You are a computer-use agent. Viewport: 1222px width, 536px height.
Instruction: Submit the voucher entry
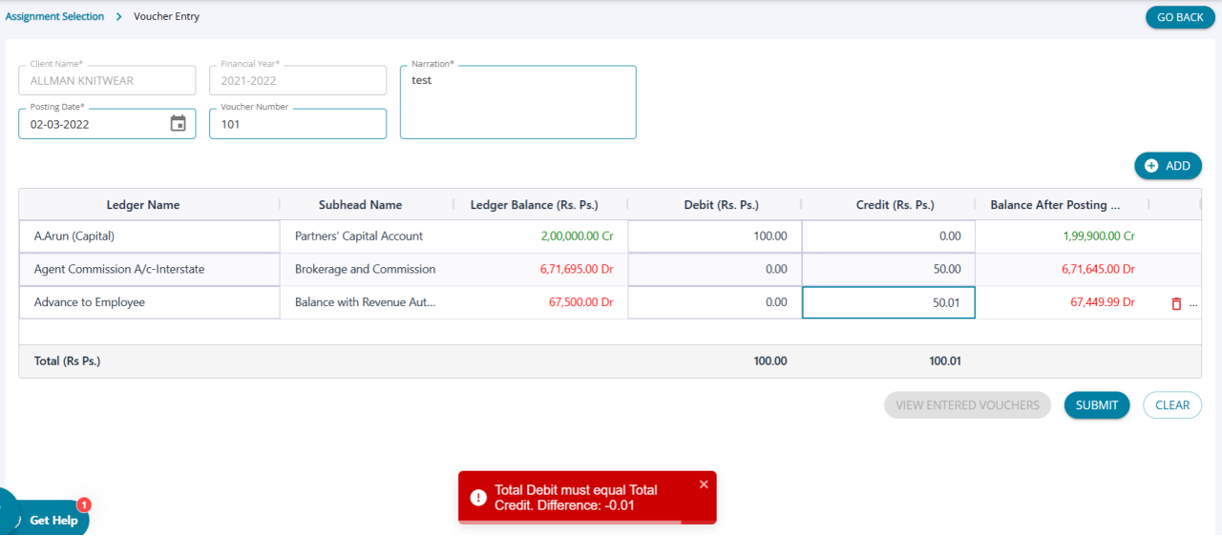pos(1097,405)
